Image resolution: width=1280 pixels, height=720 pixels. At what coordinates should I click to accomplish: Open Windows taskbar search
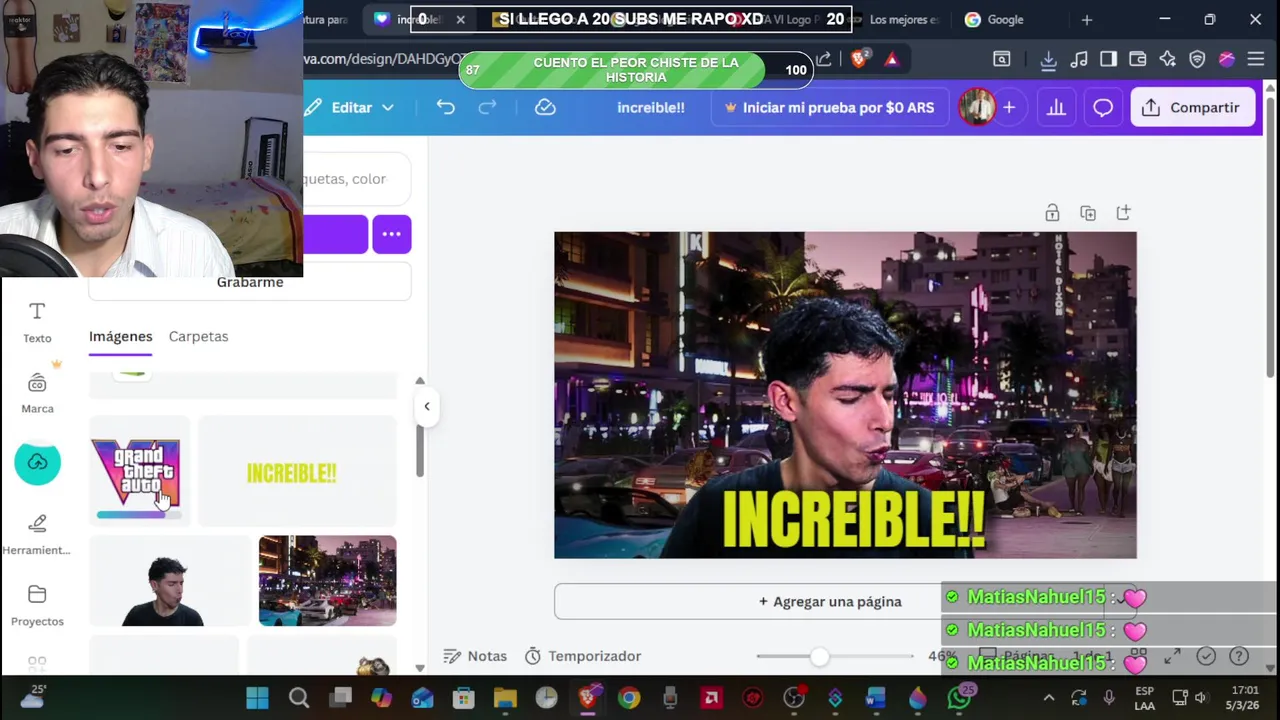click(x=299, y=698)
